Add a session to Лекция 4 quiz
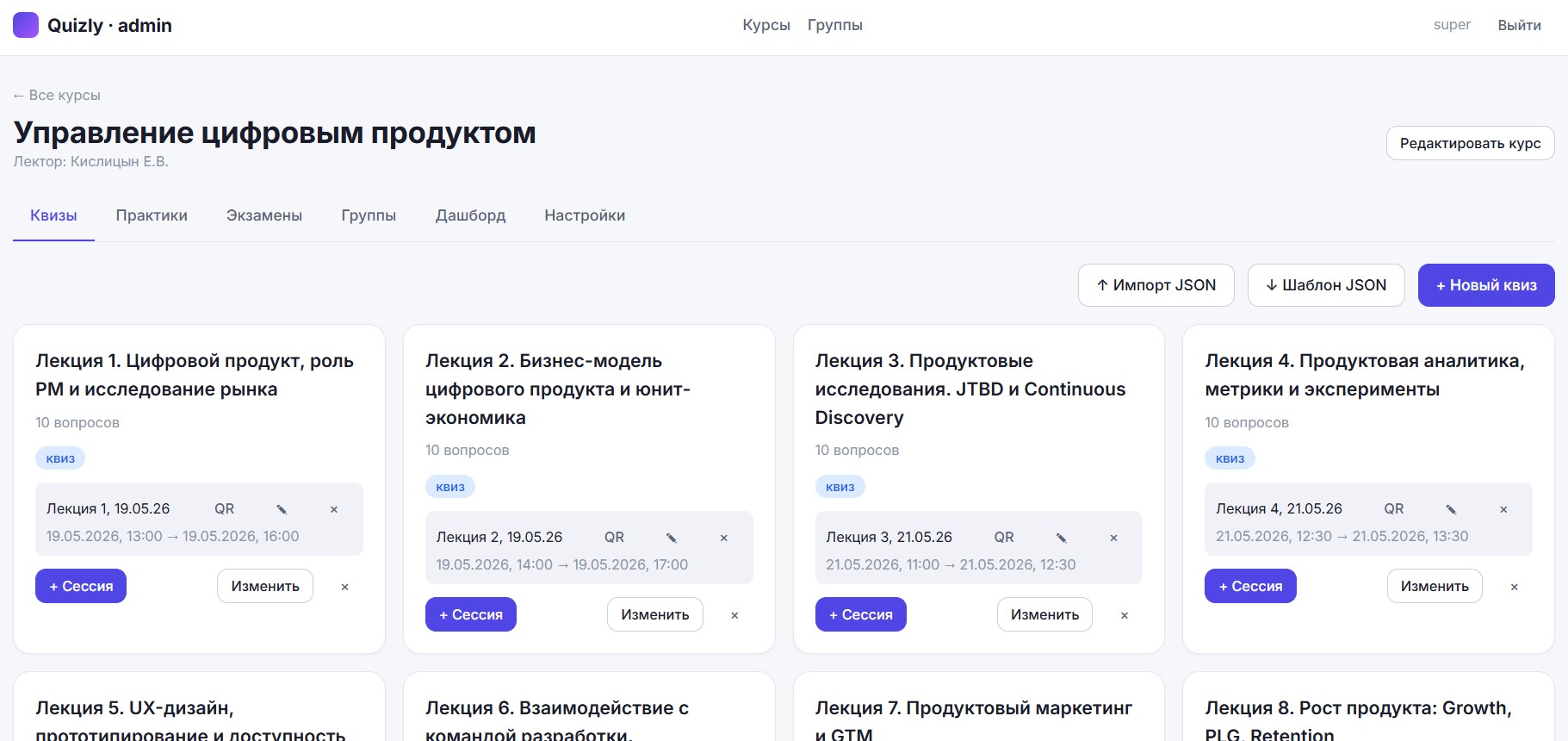 pos(1250,586)
